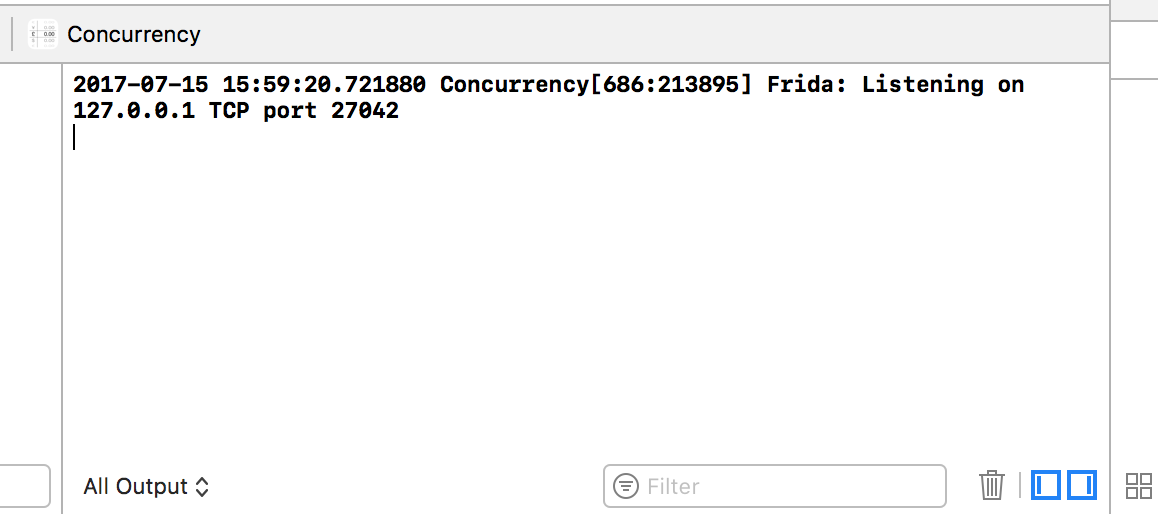Viewport: 1158px width, 514px height.
Task: Click the variables filter field at bottom left
Action: pos(24,486)
